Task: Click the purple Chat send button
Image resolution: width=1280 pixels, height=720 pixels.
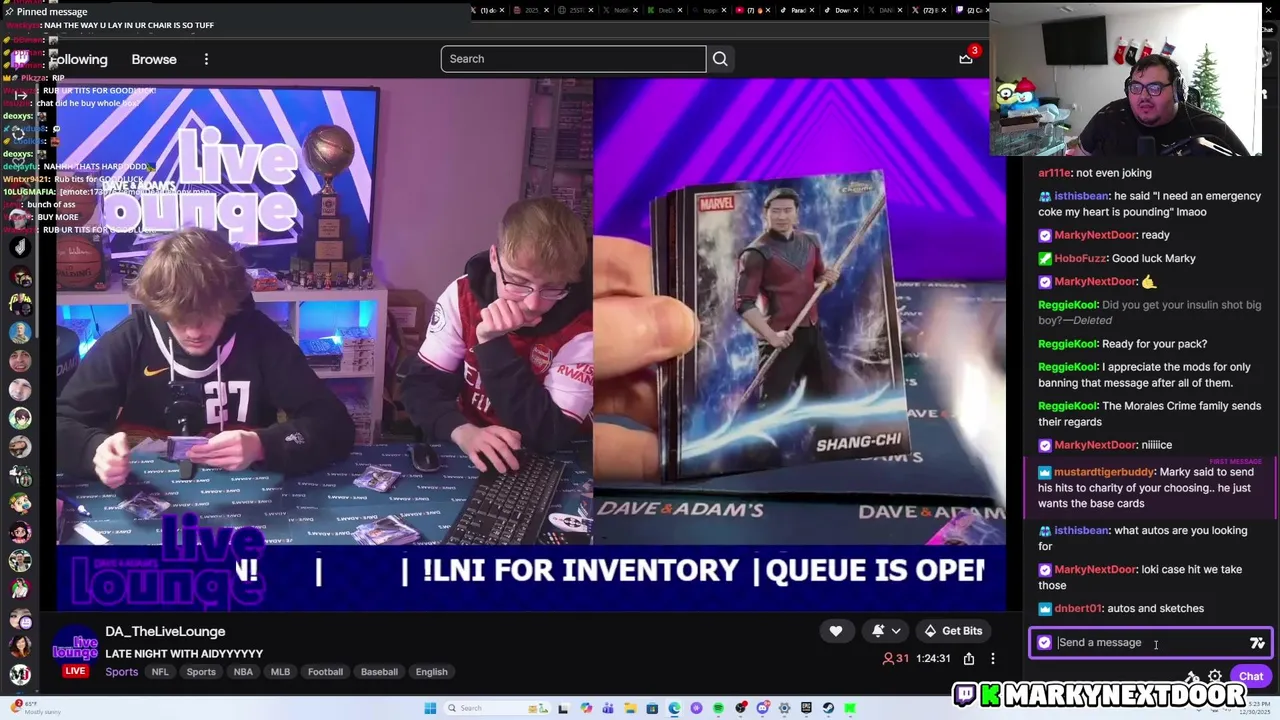Action: 1251,676
